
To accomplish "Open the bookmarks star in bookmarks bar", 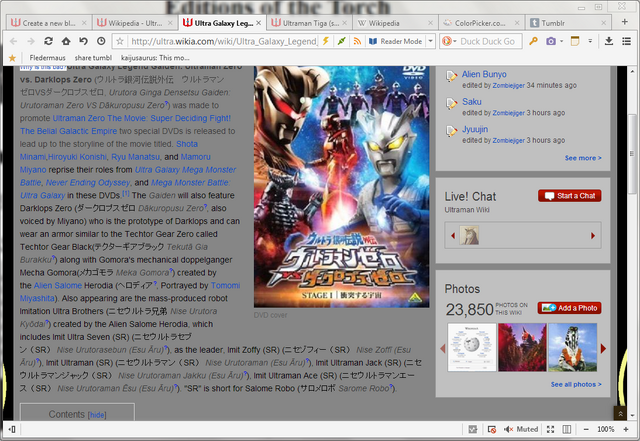I will (12, 58).
